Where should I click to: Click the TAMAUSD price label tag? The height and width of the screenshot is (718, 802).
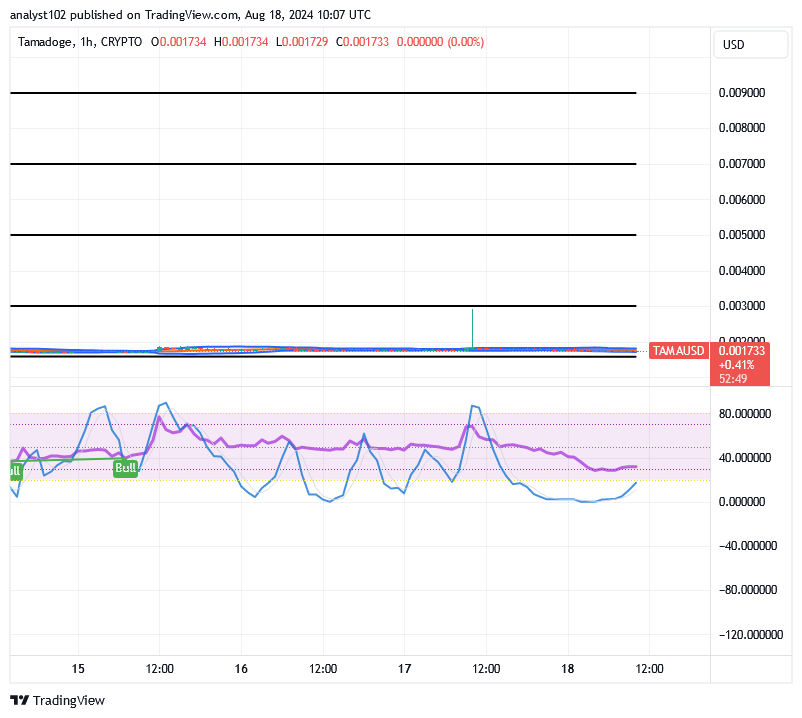(x=678, y=351)
